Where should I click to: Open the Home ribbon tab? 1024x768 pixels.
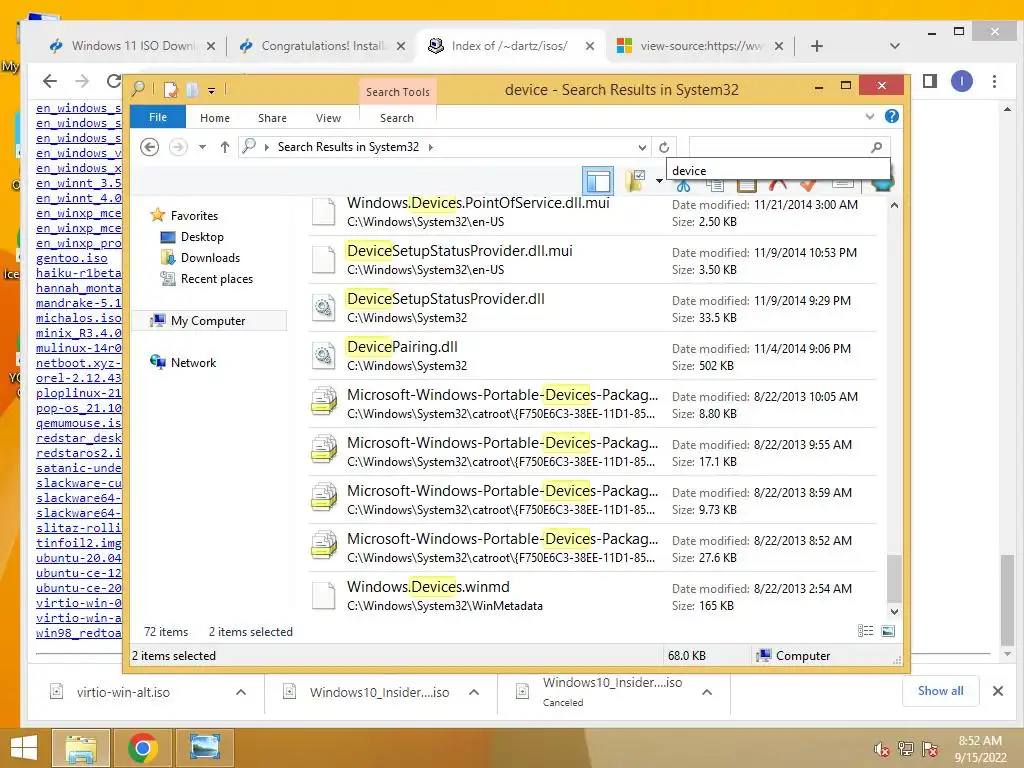[215, 118]
